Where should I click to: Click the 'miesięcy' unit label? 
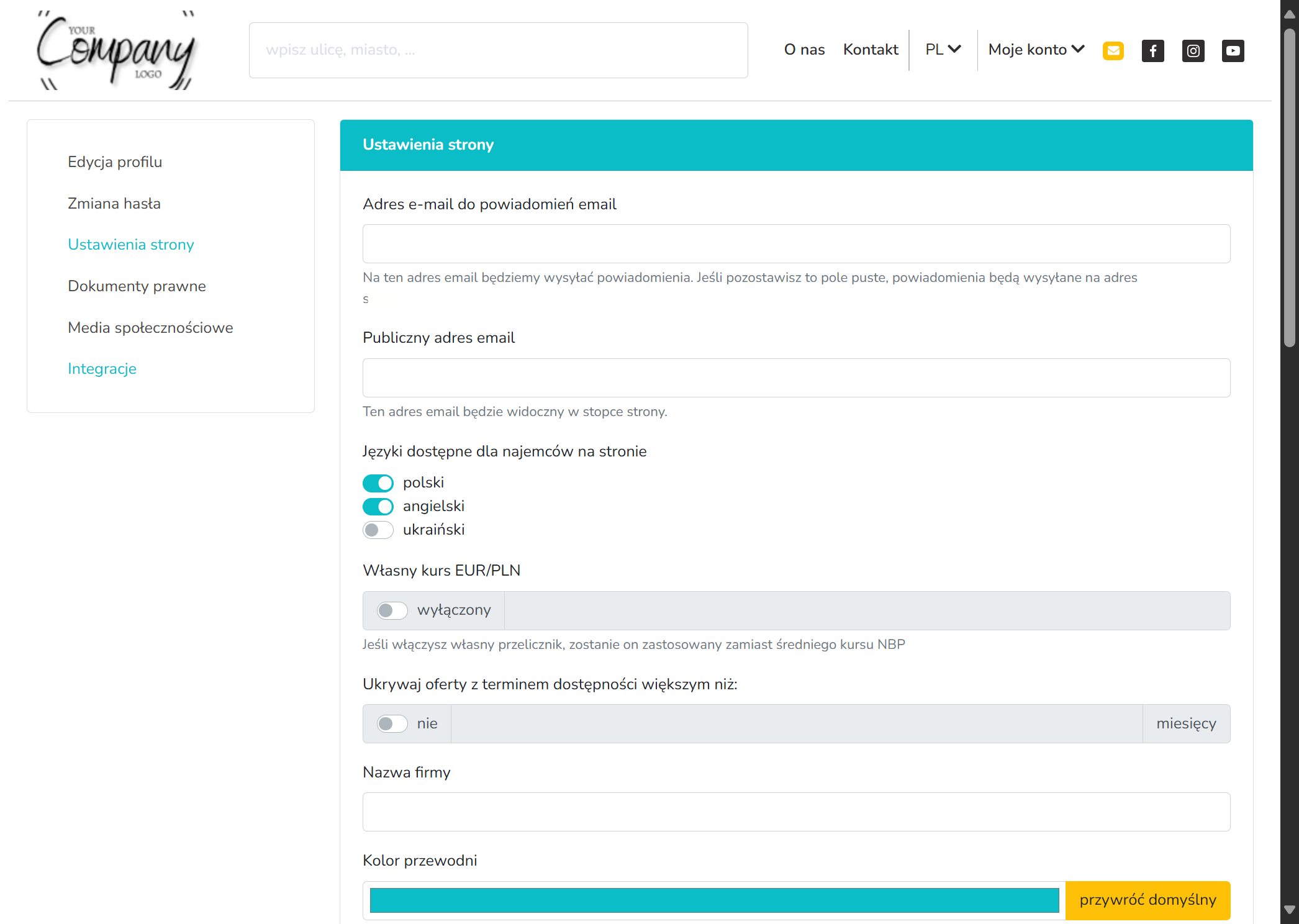tap(1186, 723)
